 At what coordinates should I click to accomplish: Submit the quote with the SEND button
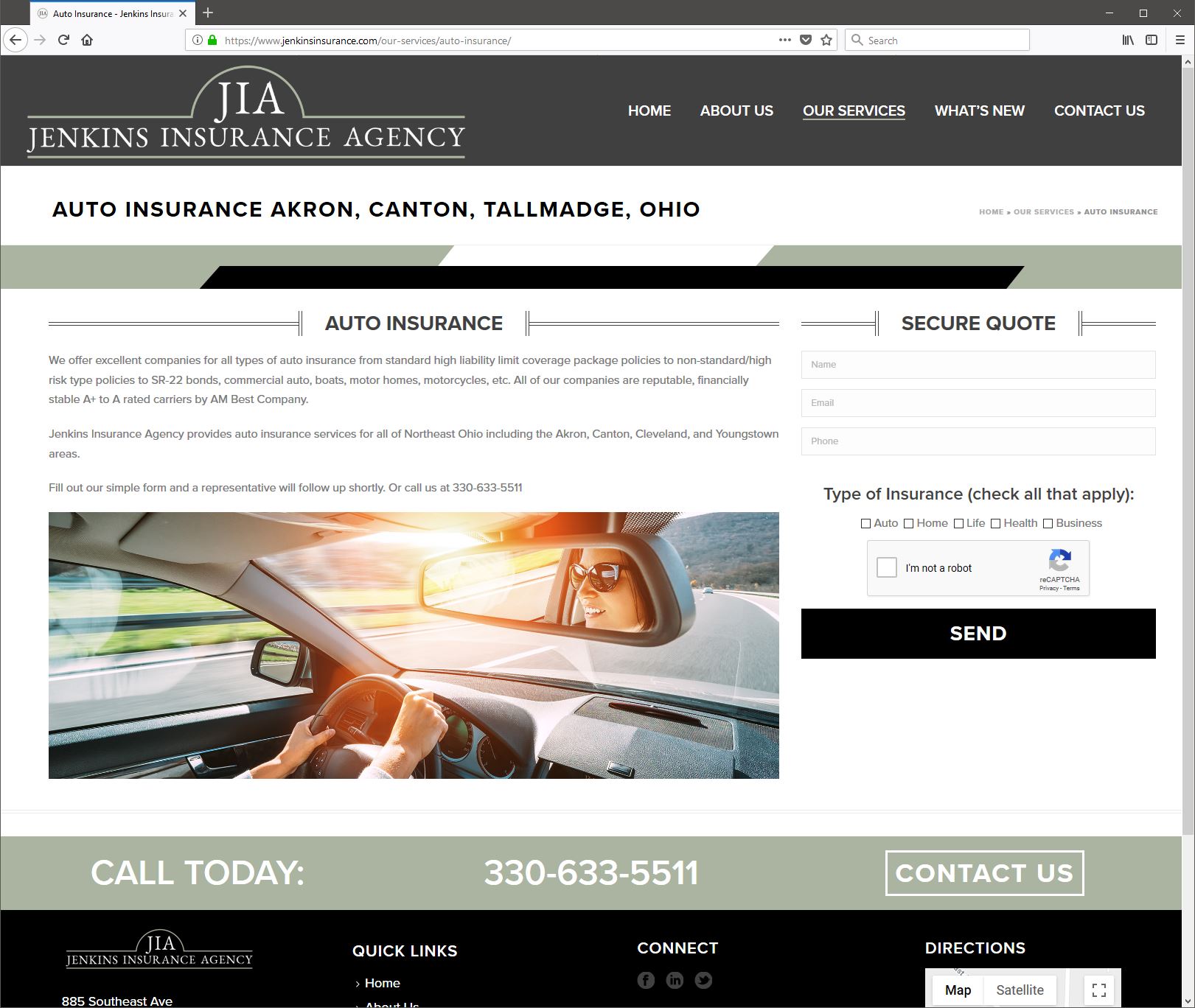click(x=978, y=633)
